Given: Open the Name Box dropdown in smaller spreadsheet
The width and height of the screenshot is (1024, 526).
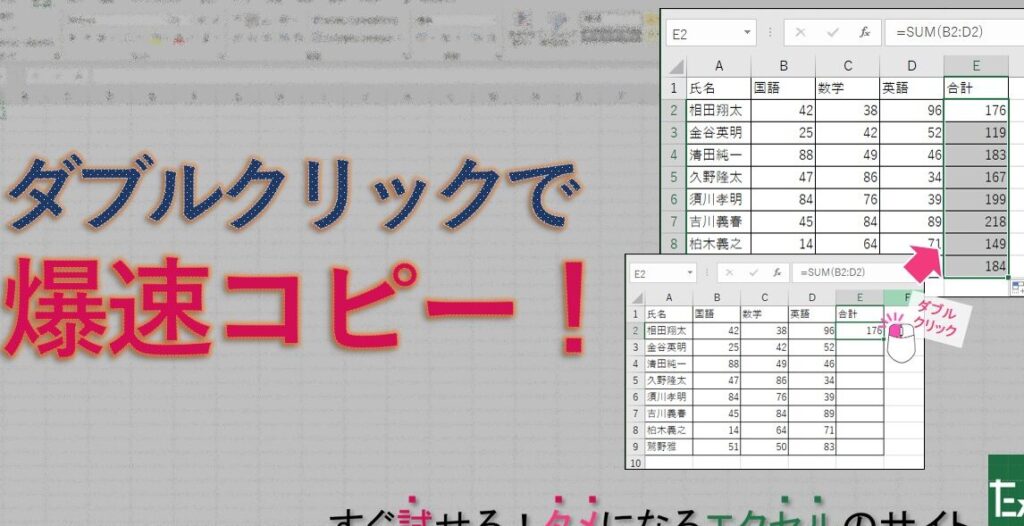Looking at the screenshot, I should (690, 272).
